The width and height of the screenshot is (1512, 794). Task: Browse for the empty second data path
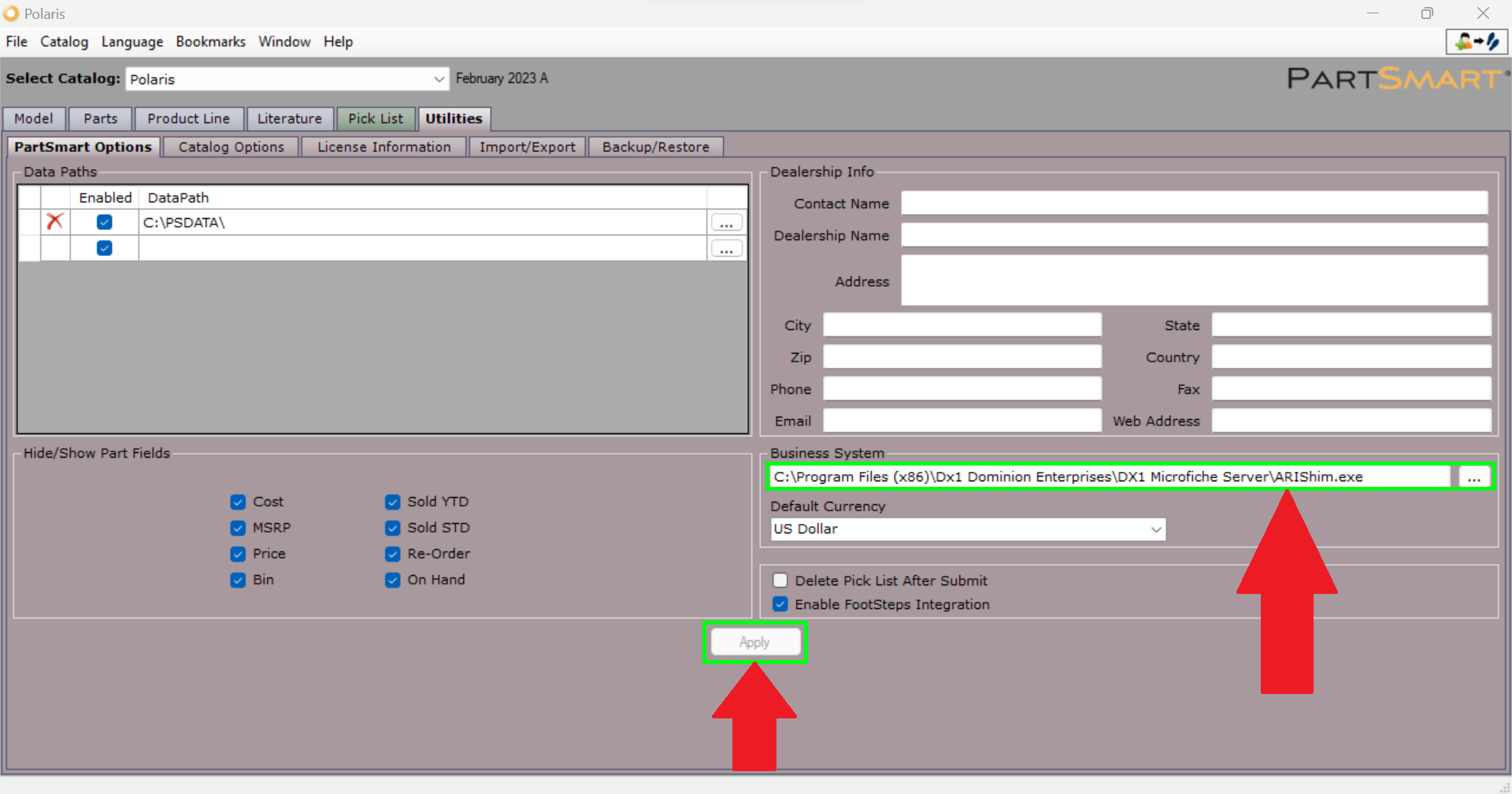[x=726, y=249]
